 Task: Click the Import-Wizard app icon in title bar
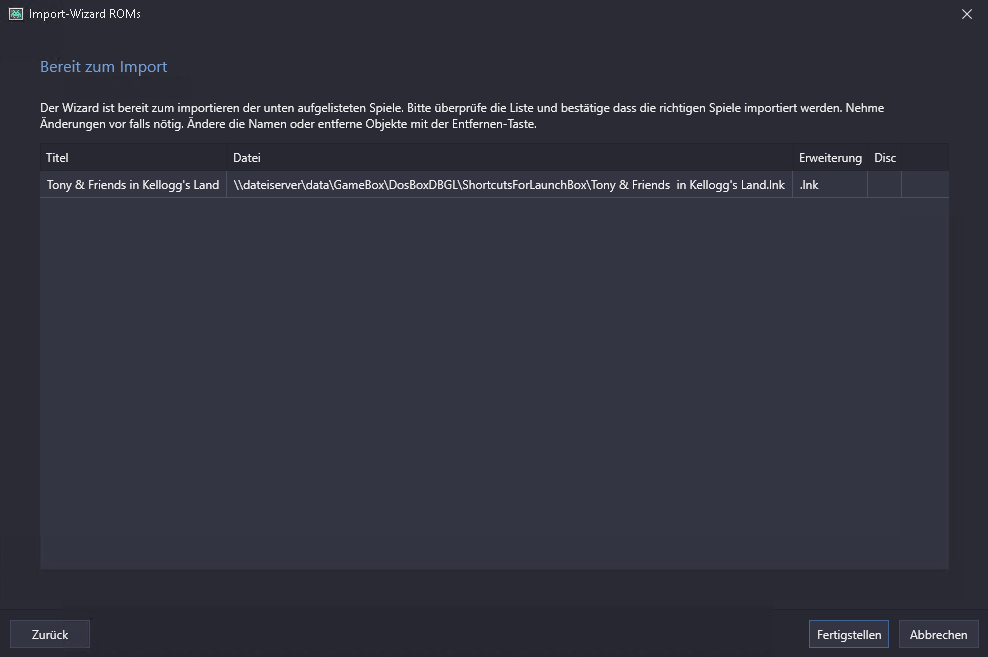[16, 14]
